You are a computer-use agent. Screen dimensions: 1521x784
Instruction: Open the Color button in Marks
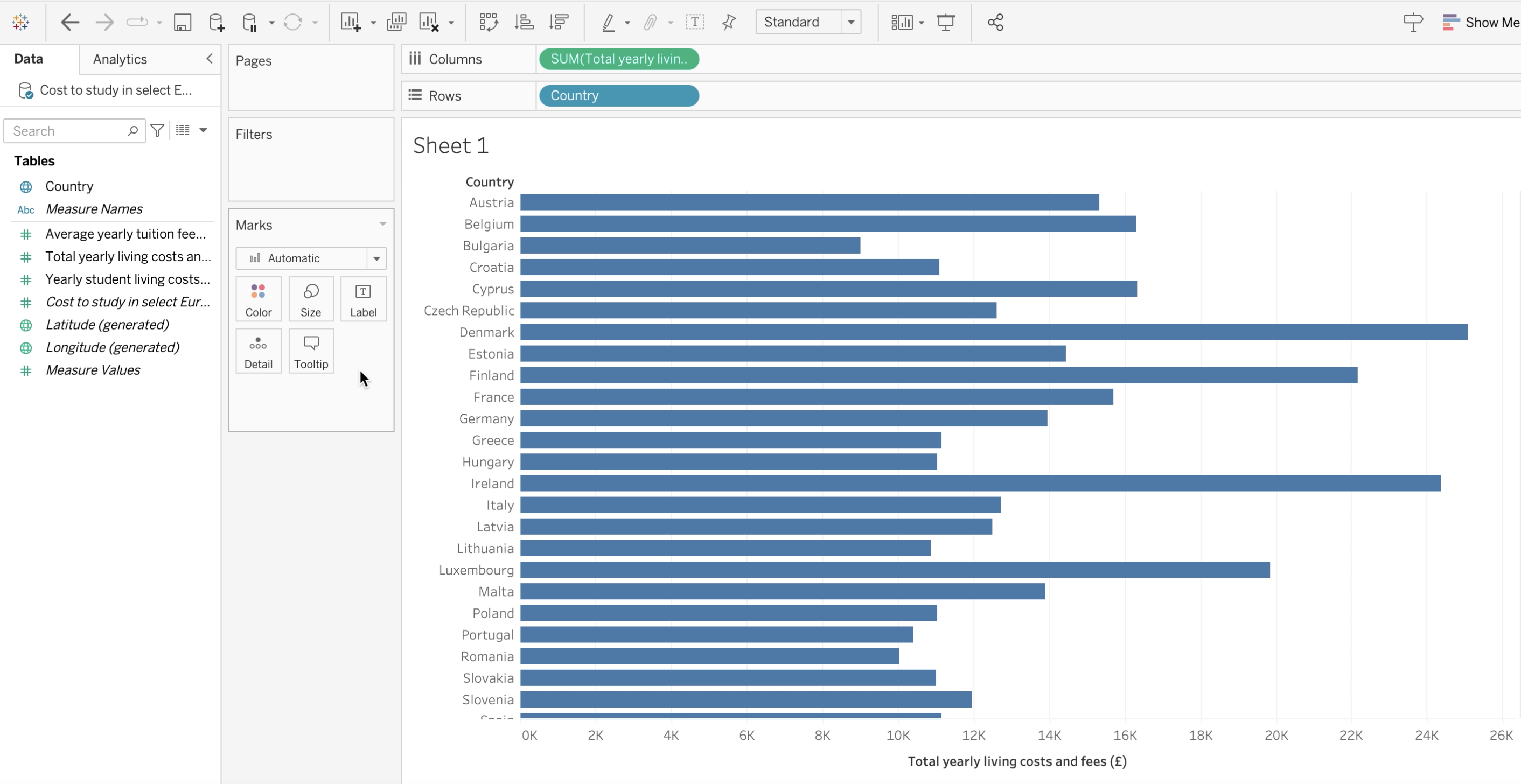(x=258, y=299)
